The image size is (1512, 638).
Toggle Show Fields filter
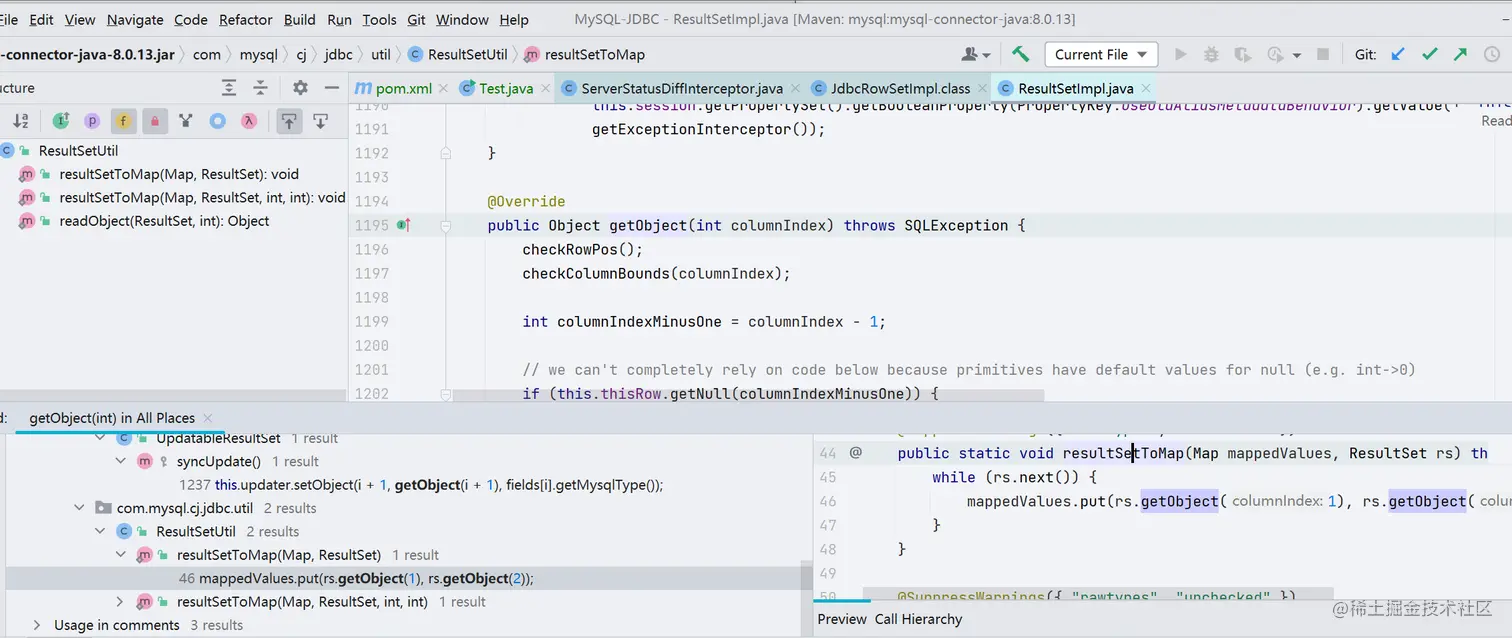[x=124, y=121]
